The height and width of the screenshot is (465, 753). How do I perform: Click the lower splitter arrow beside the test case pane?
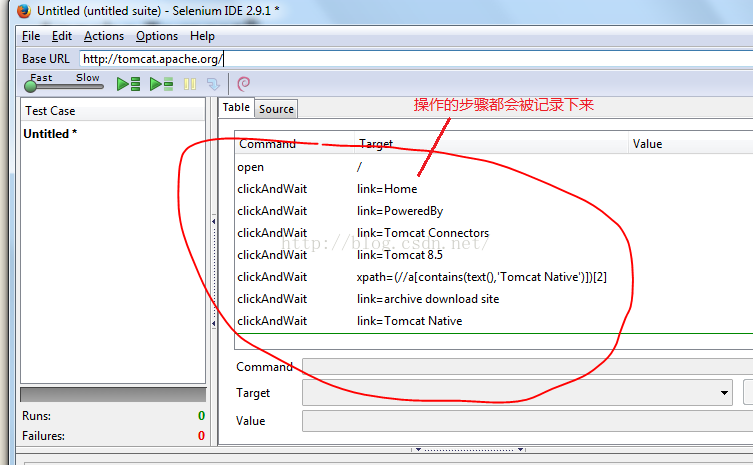pyautogui.click(x=214, y=324)
